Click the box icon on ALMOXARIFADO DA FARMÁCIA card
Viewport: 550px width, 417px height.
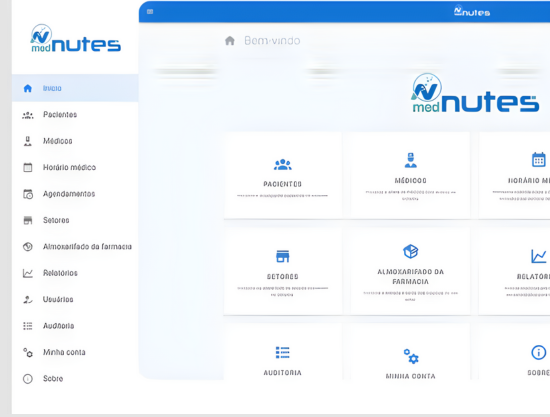click(411, 251)
